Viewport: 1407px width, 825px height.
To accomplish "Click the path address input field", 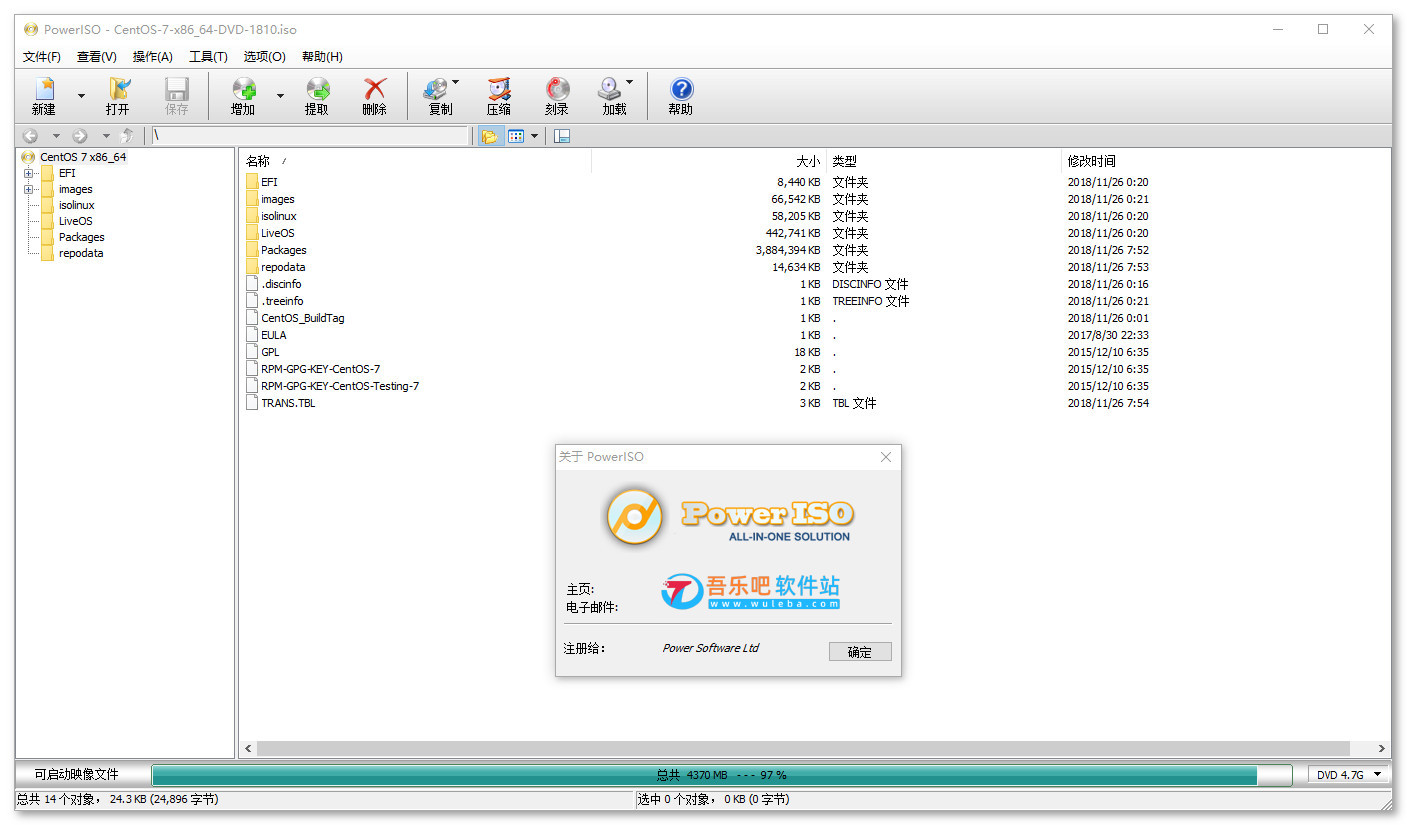I will 310,136.
